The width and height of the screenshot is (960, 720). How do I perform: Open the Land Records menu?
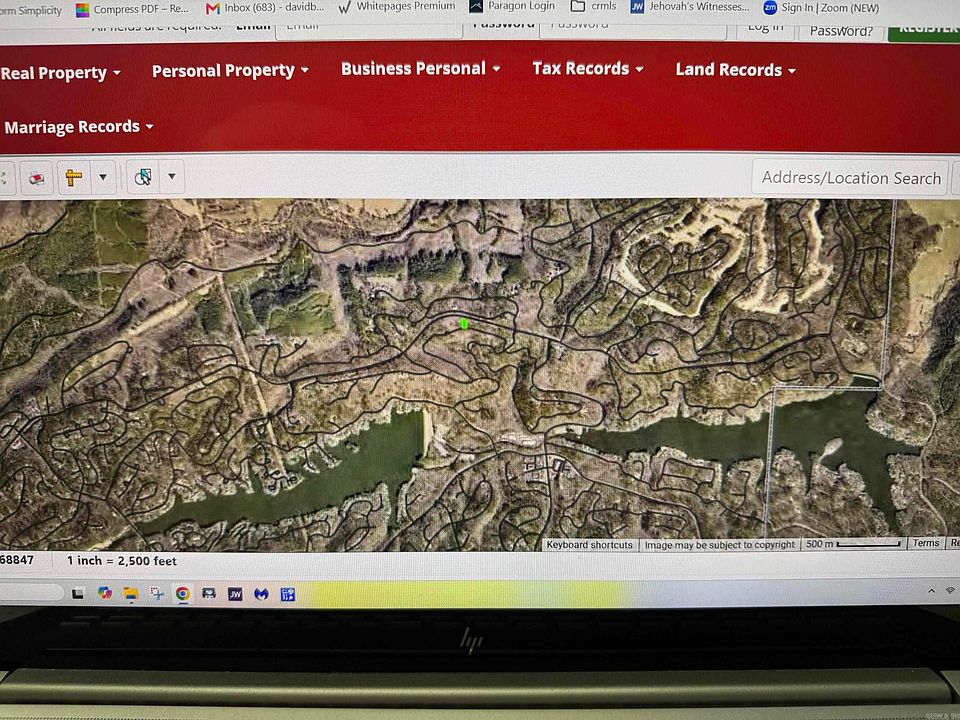[735, 70]
